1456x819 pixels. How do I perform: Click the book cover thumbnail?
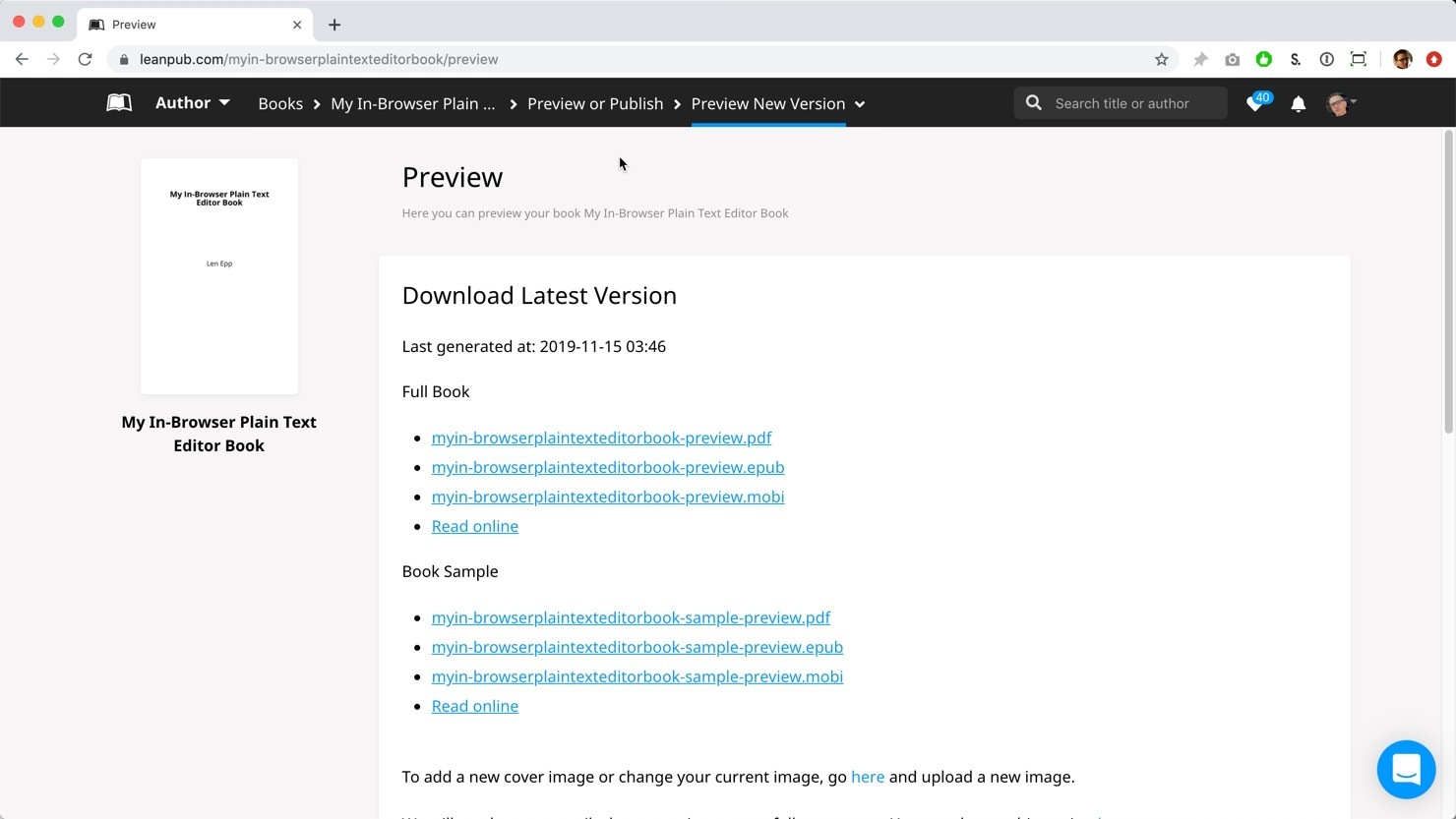click(219, 276)
